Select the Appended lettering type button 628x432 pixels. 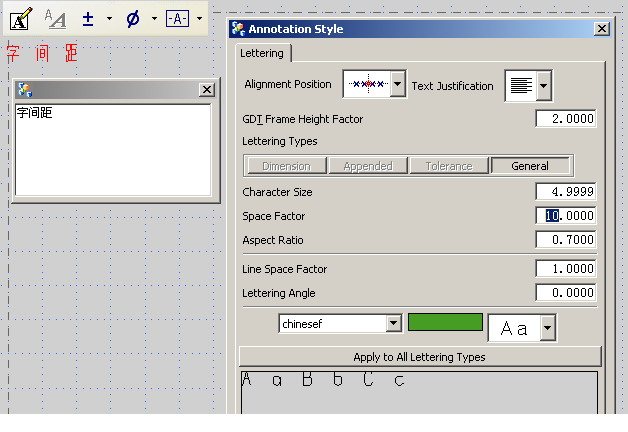(368, 166)
